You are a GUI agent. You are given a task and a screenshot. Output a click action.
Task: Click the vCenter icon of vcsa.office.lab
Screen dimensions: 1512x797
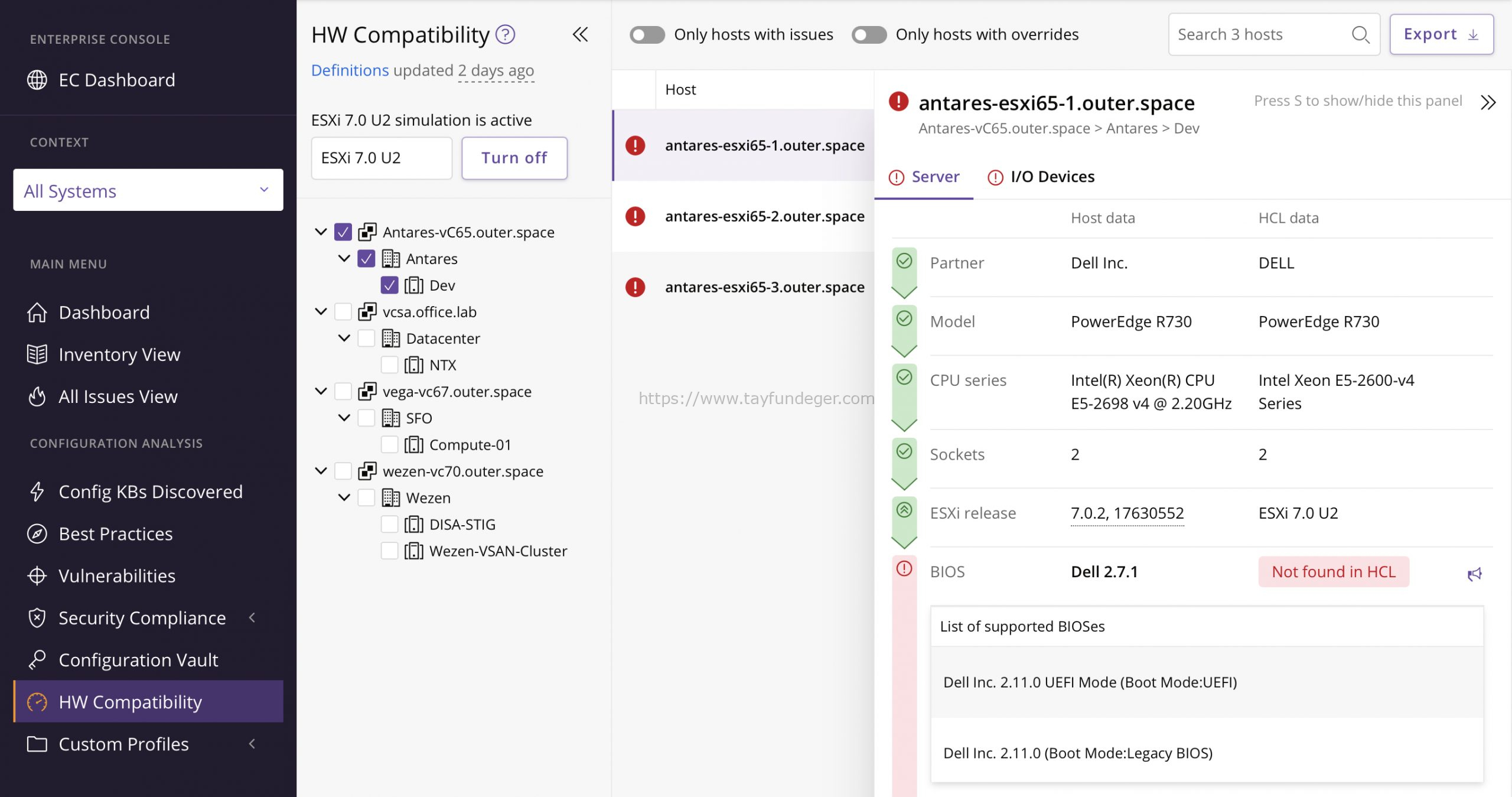(367, 311)
